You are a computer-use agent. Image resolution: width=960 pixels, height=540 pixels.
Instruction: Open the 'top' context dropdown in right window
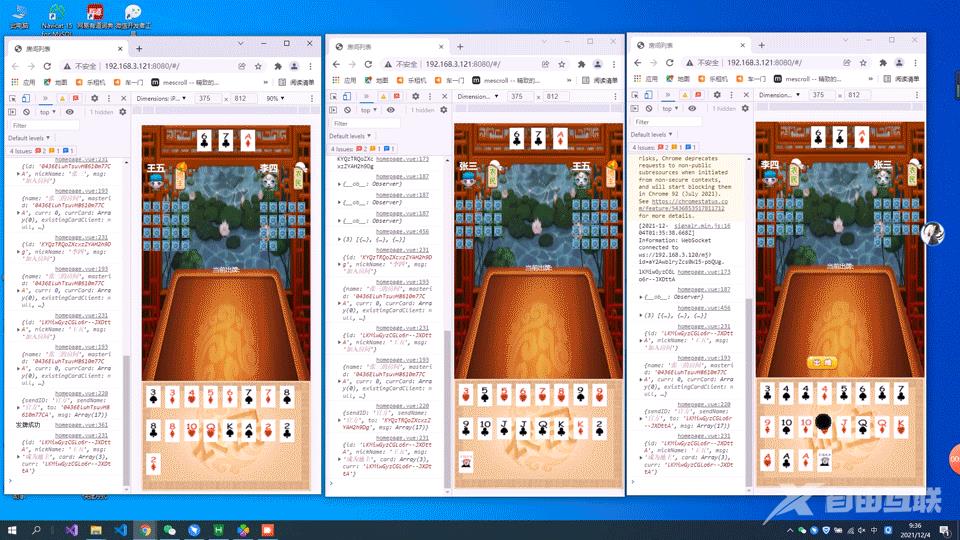click(x=670, y=108)
